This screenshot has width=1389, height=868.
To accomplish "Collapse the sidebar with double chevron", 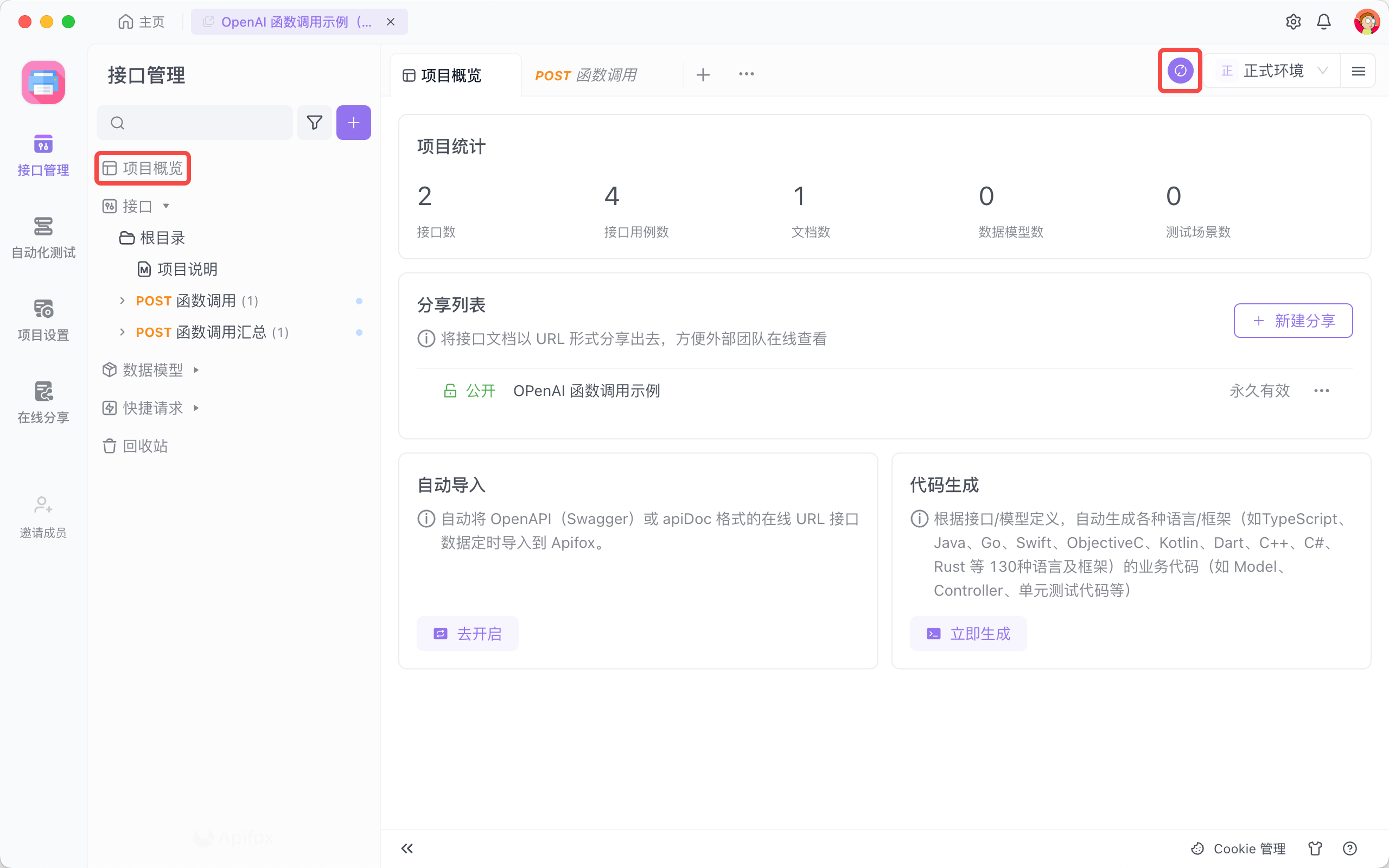I will point(407,848).
